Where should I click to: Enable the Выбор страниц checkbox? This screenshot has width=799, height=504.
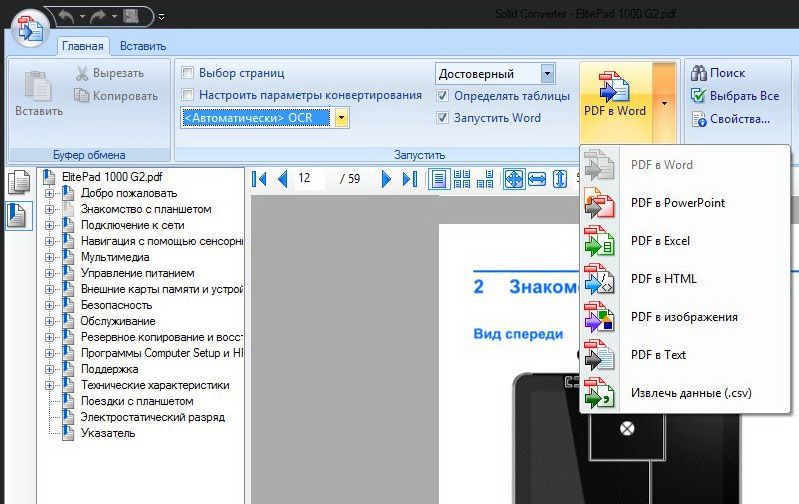pyautogui.click(x=188, y=72)
